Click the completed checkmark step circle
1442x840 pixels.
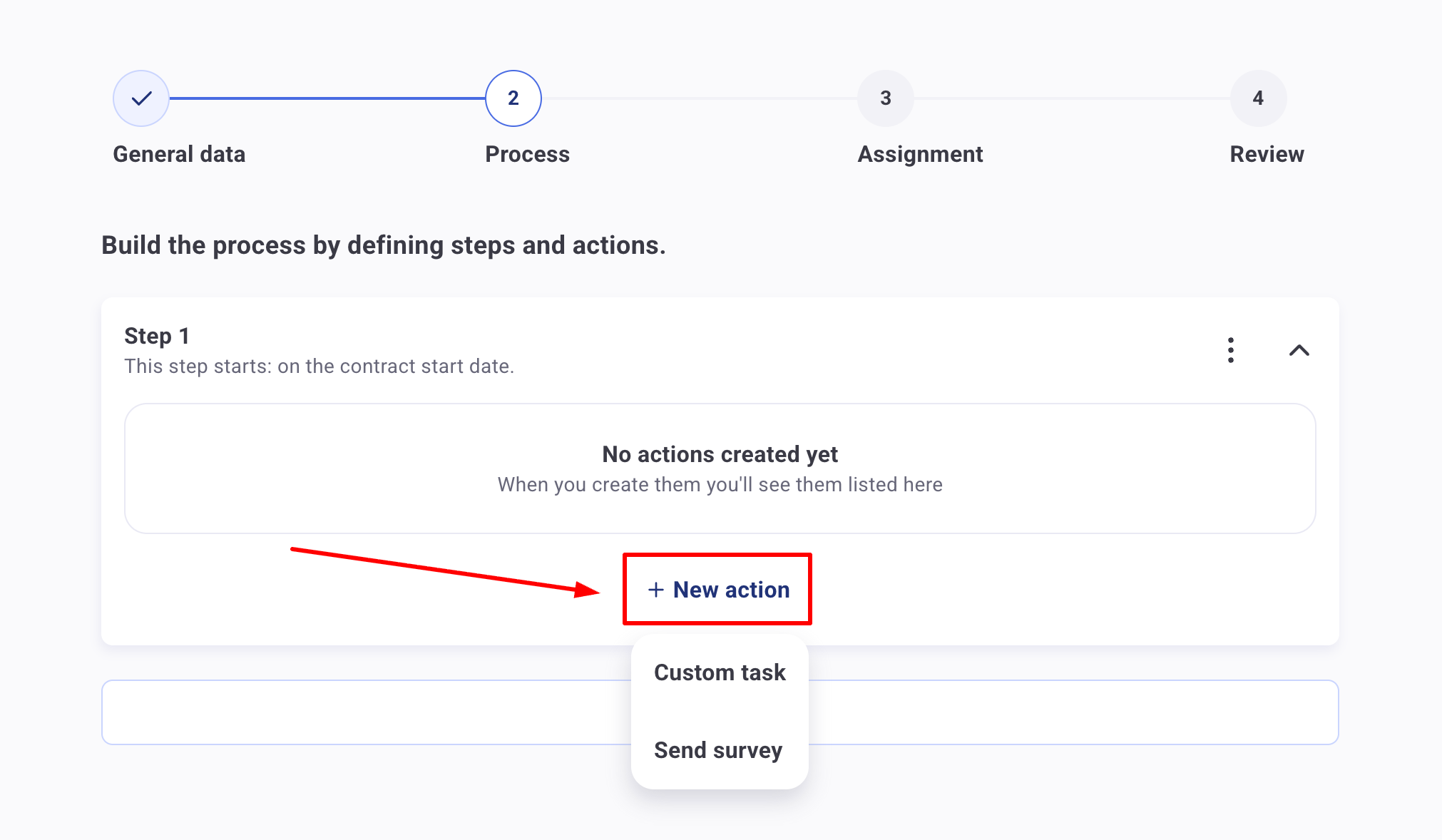(x=141, y=98)
